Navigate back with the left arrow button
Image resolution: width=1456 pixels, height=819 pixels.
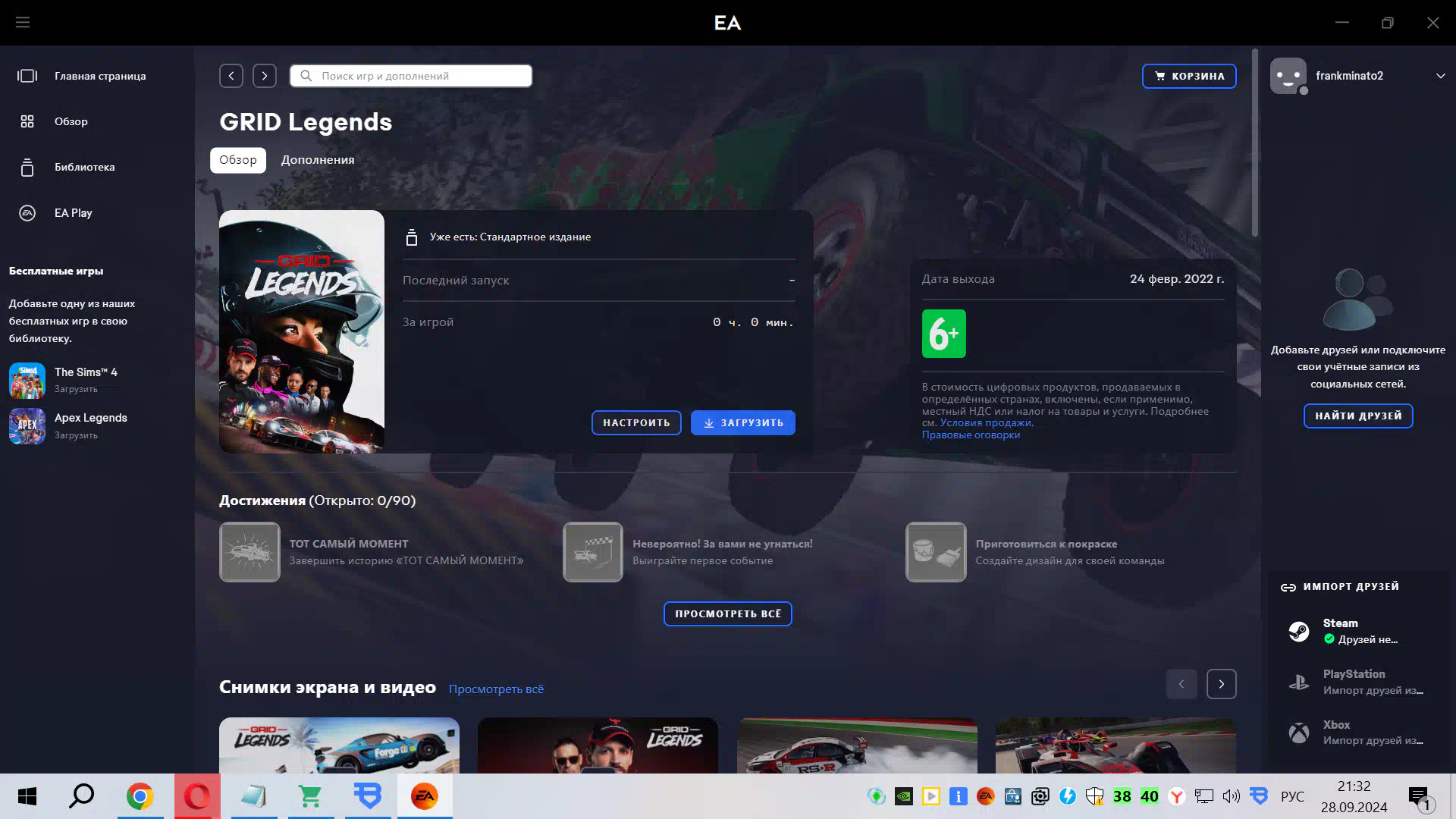pos(231,76)
